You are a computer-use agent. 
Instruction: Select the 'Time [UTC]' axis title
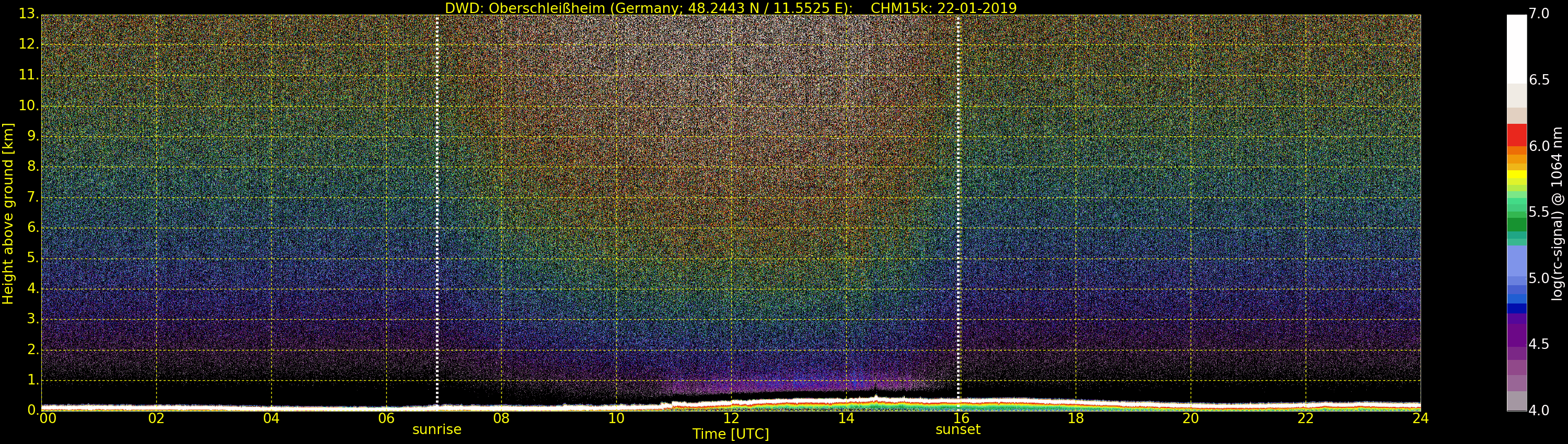pyautogui.click(x=731, y=434)
